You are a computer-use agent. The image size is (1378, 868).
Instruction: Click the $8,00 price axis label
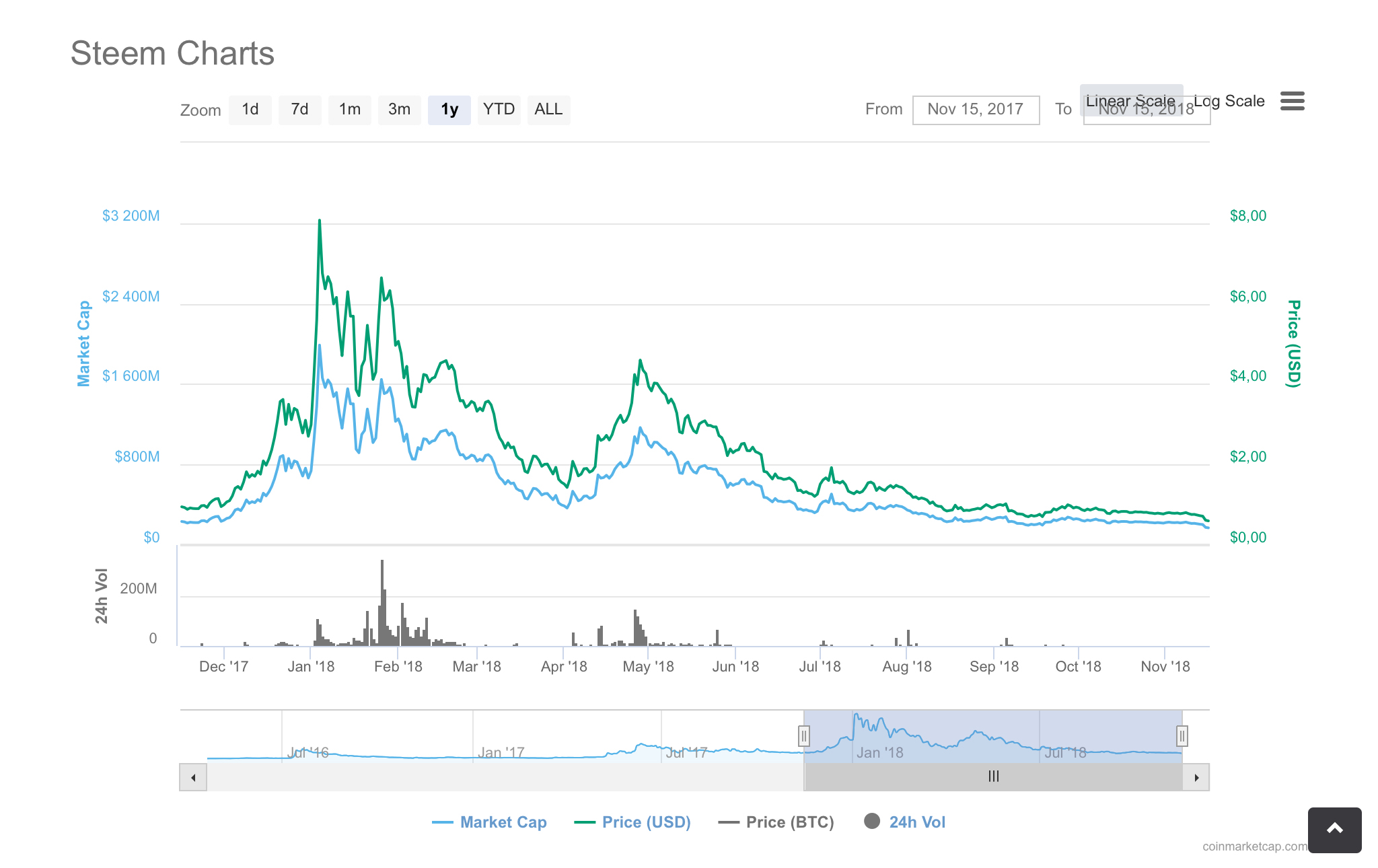[x=1248, y=216]
